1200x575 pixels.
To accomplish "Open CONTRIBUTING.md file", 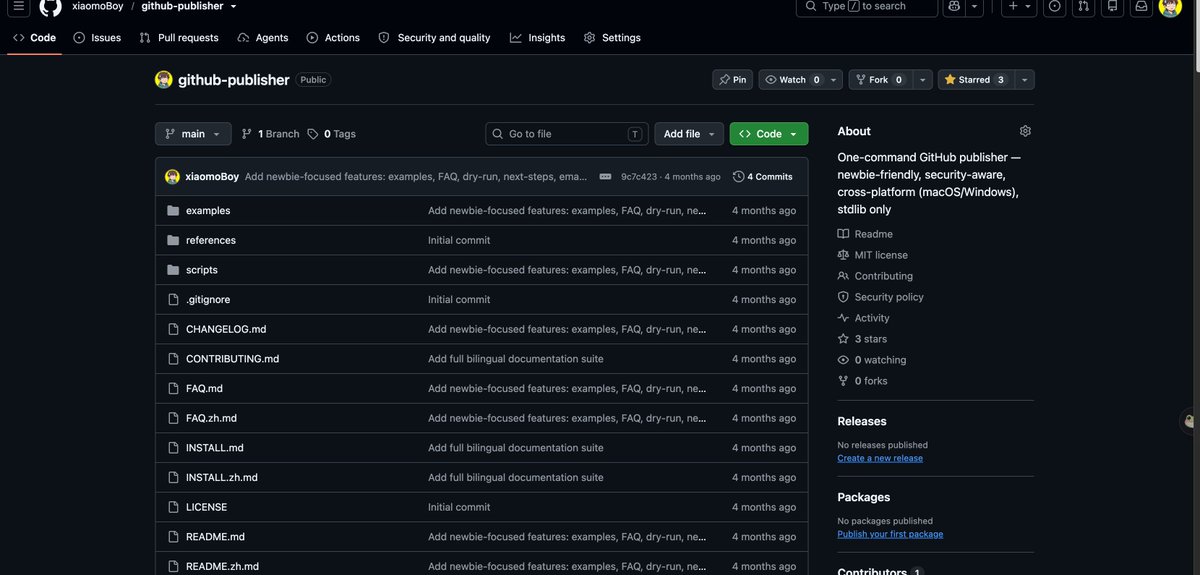I will pyautogui.click(x=232, y=359).
